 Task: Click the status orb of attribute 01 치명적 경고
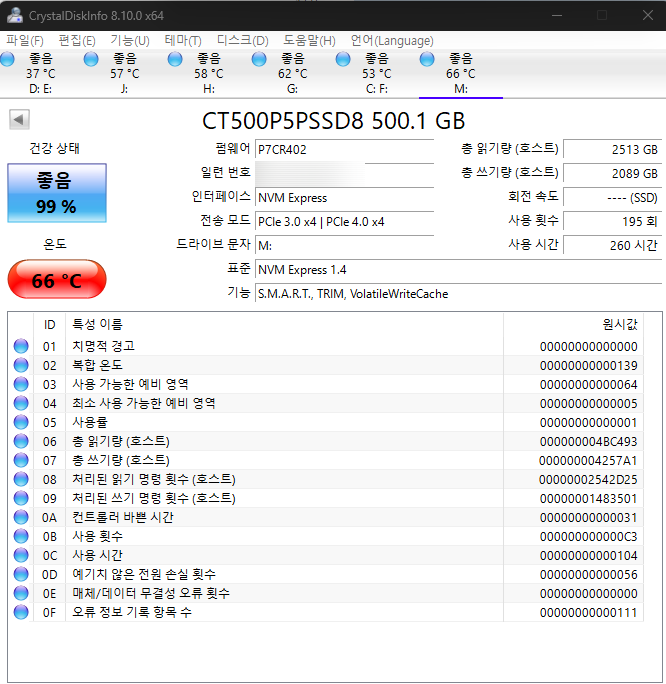coord(21,346)
